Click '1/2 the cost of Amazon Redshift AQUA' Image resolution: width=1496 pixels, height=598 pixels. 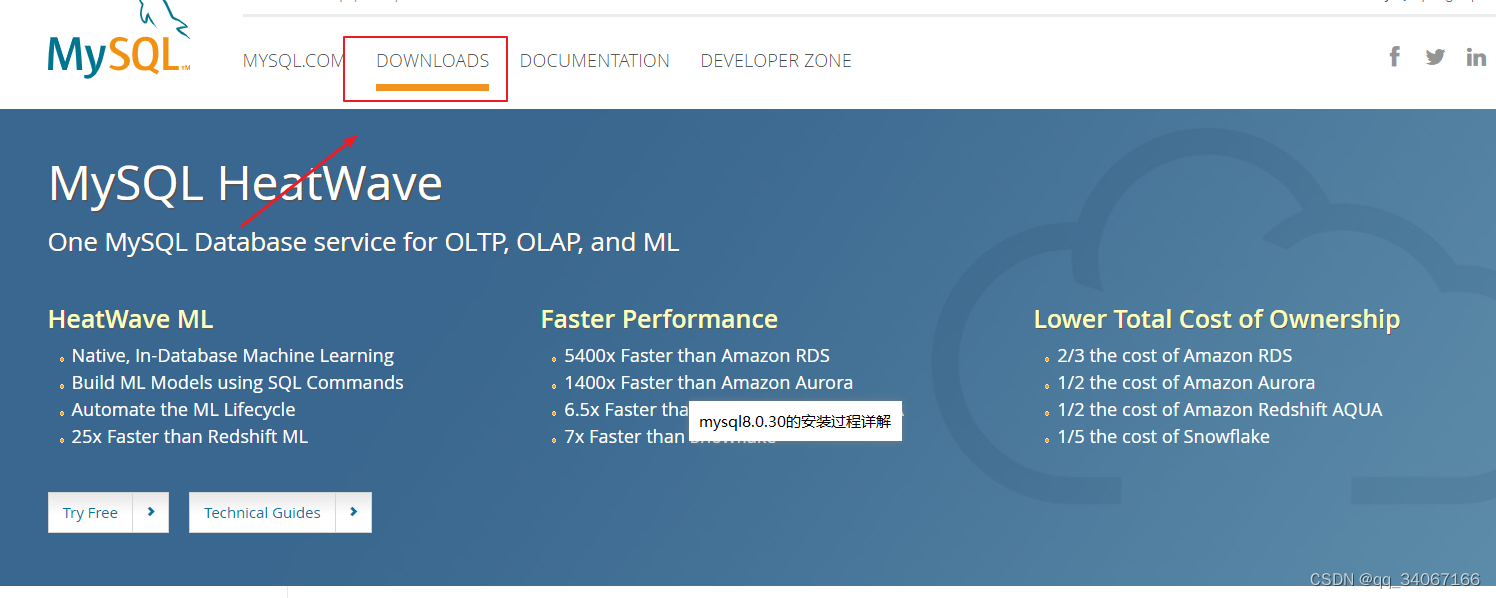tap(1220, 410)
